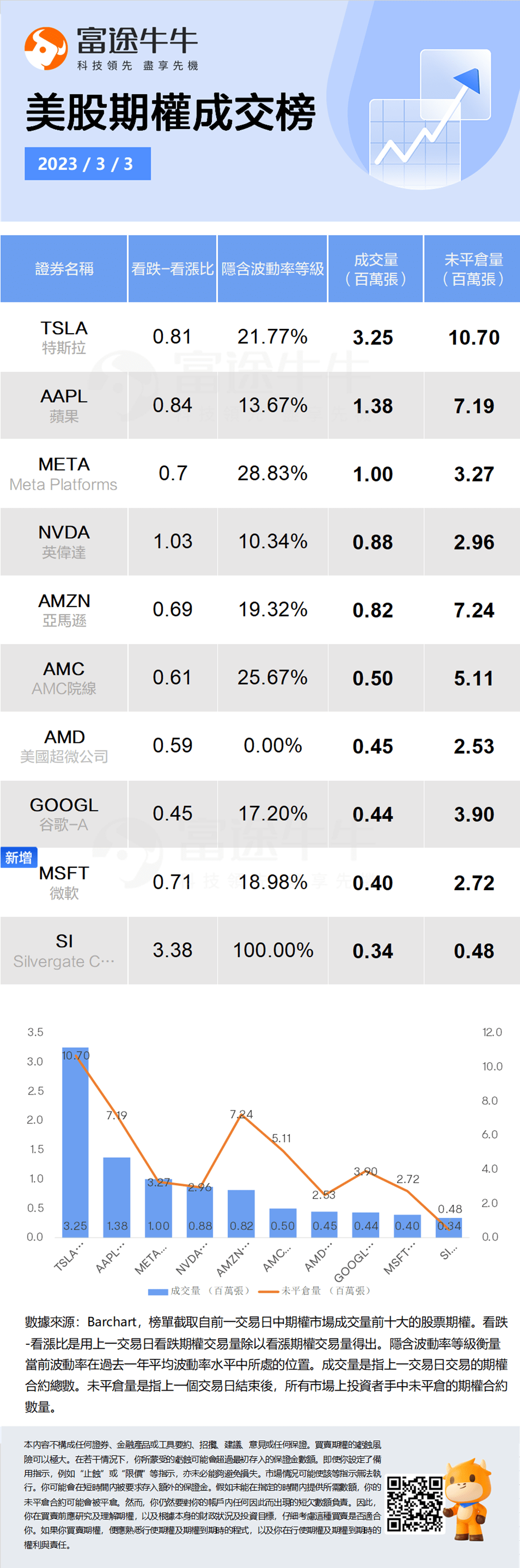520x1568 pixels.
Task: Click the 證券名稱 column header
Action: pos(64,268)
